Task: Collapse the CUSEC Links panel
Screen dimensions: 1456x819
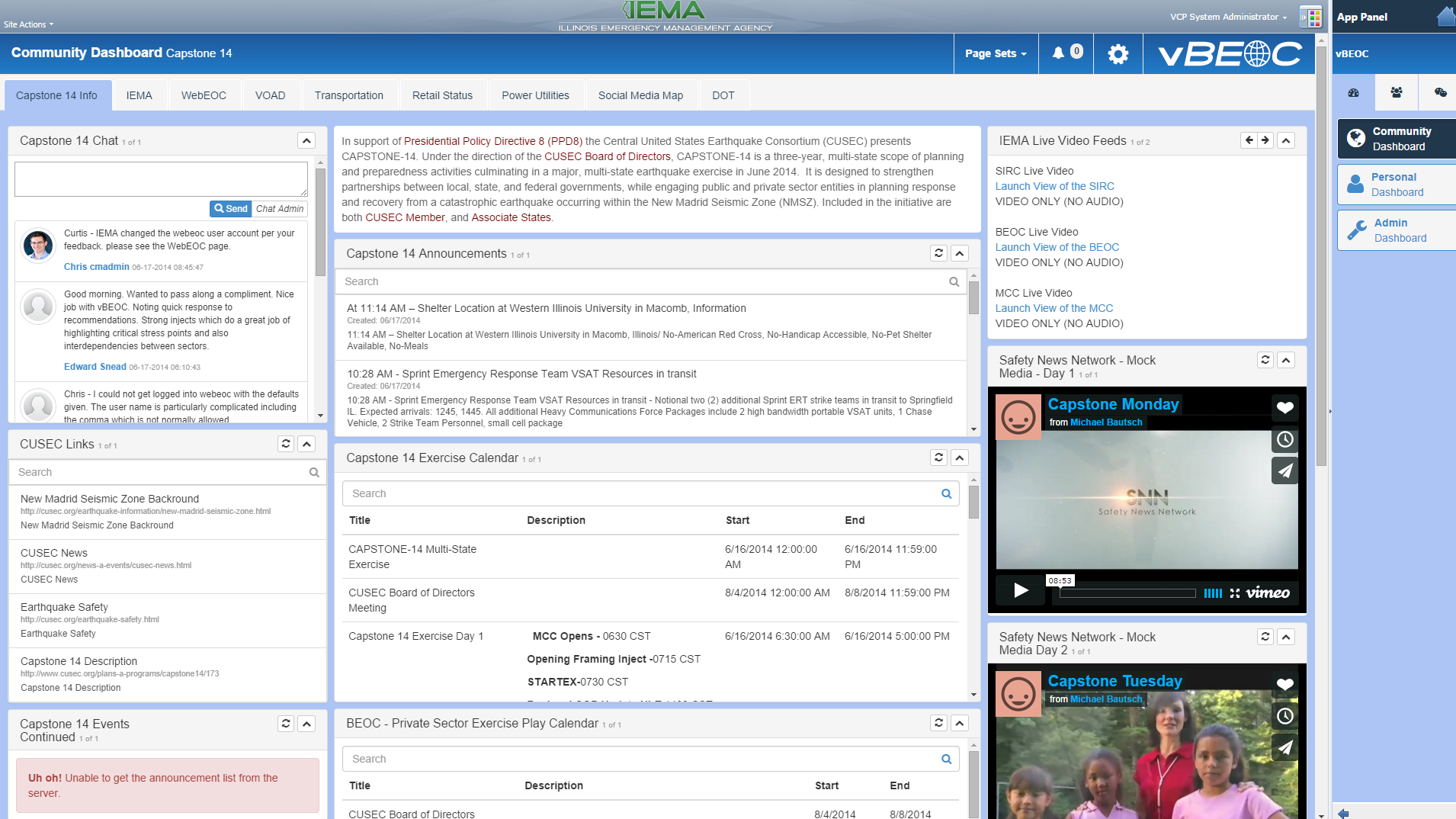Action: (306, 445)
